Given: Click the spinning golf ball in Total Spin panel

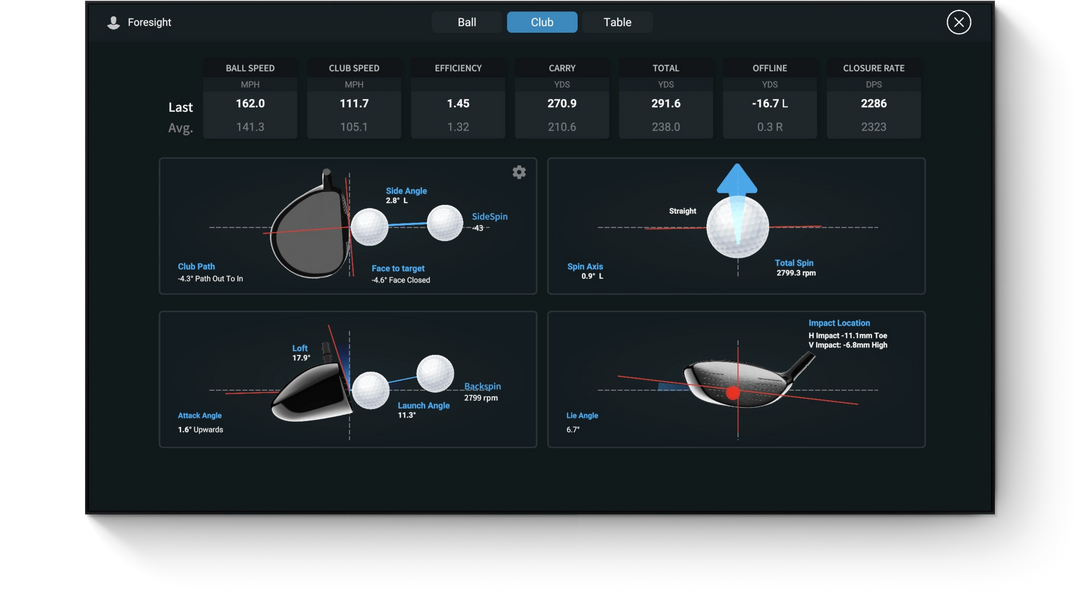Looking at the screenshot, I should coord(737,228).
